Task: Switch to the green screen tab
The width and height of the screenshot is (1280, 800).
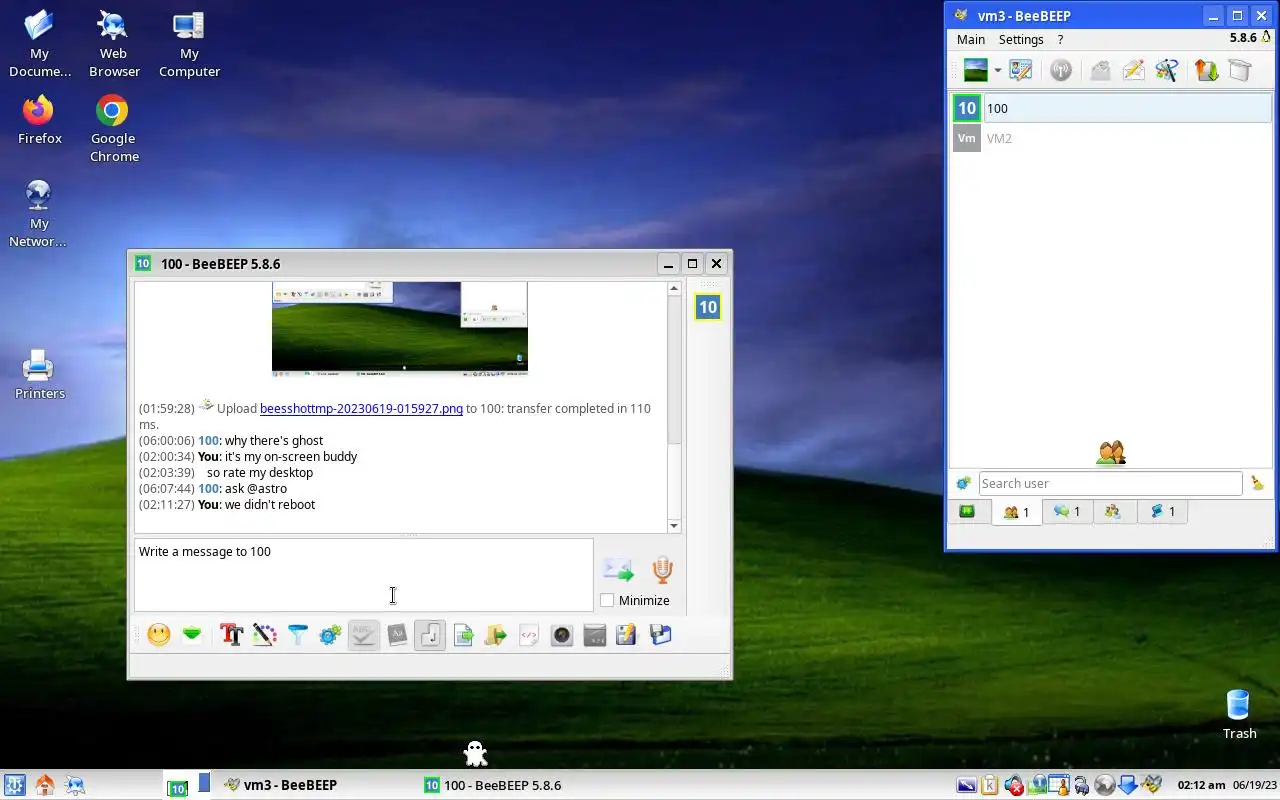Action: click(x=967, y=511)
